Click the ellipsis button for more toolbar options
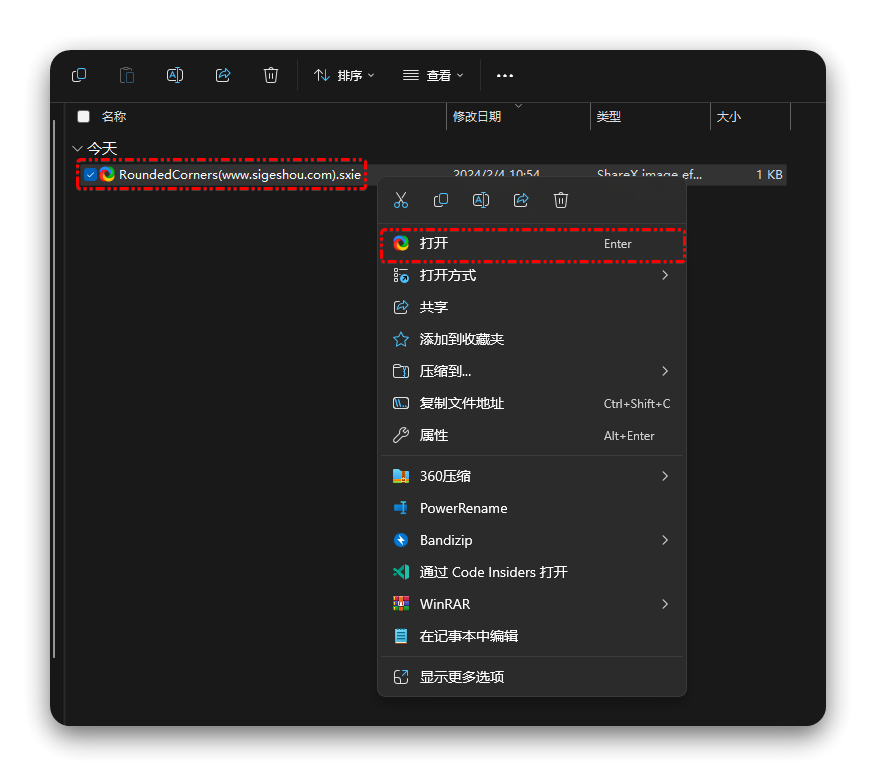Screen dimensions: 876x776 (x=504, y=75)
